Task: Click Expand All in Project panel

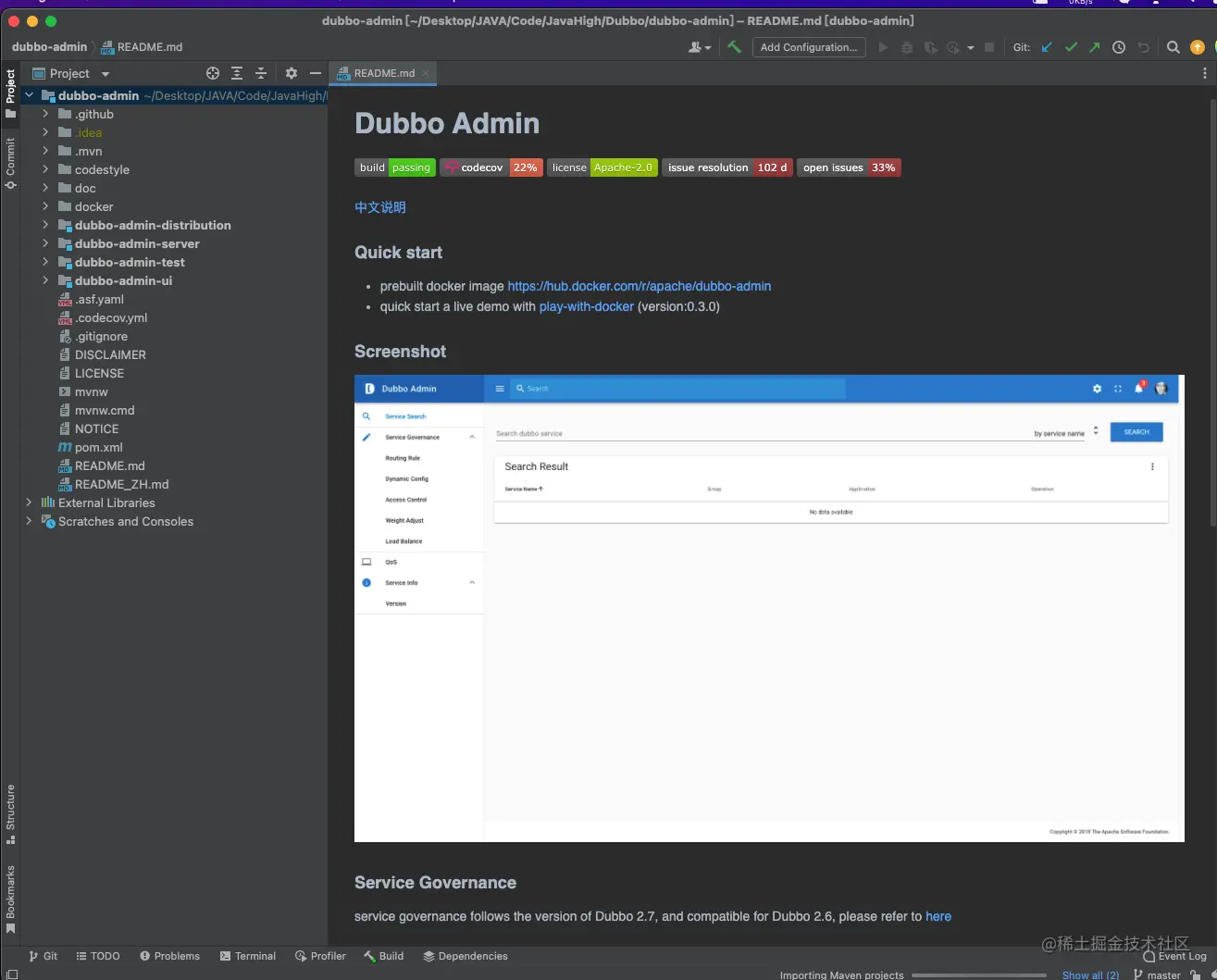Action: [237, 73]
